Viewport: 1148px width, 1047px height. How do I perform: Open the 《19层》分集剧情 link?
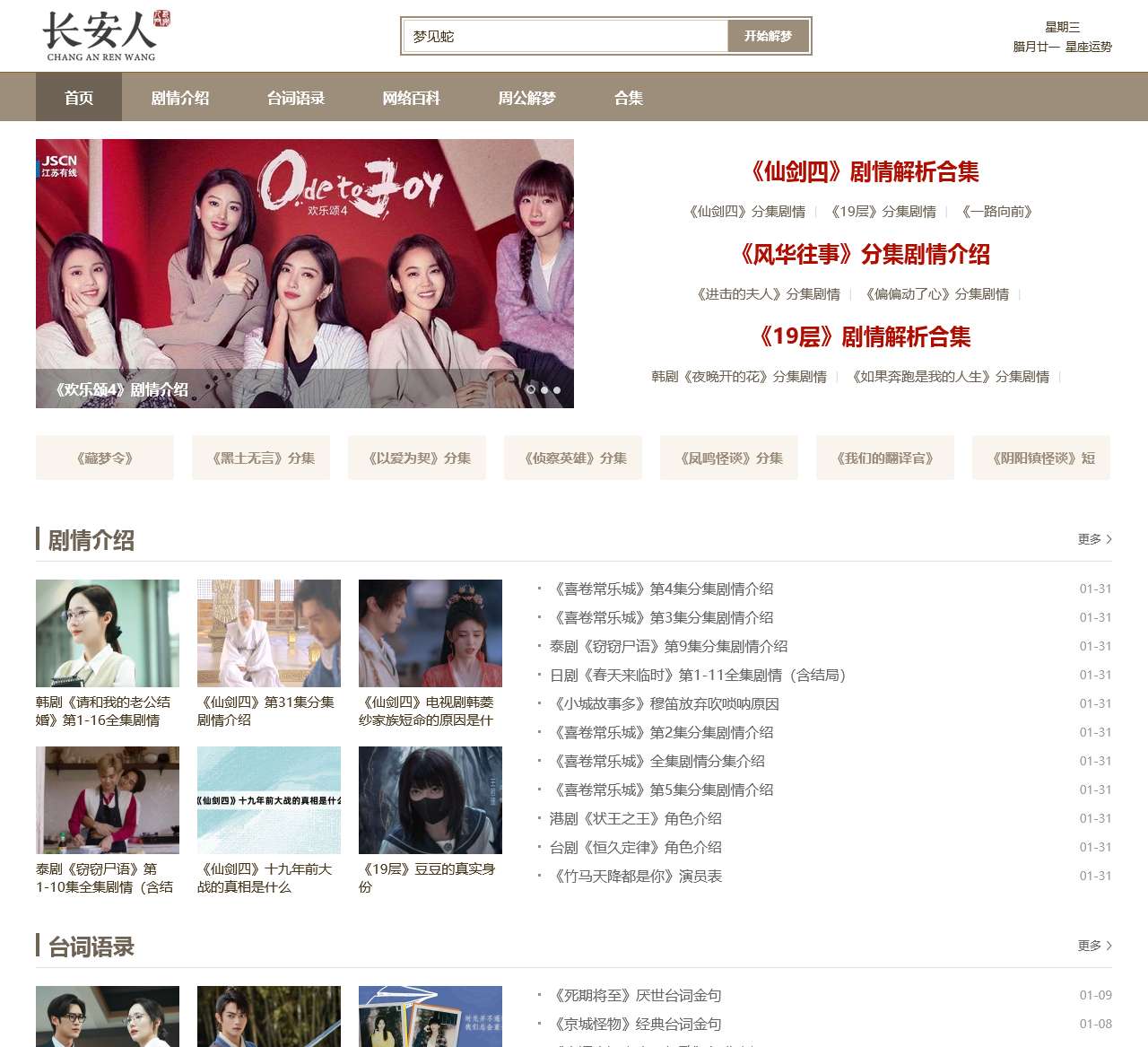coord(881,212)
